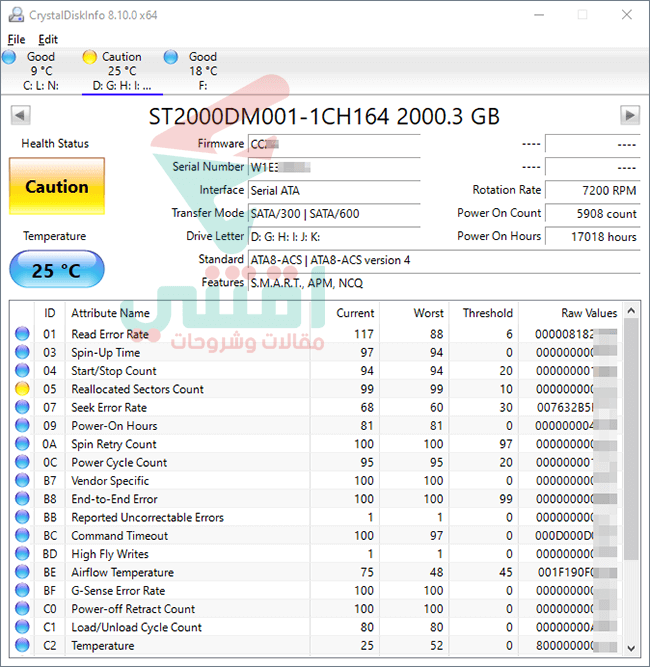This screenshot has width=650, height=667.
Task: Click the status icon of Power-On Hours row
Action: [x=22, y=425]
